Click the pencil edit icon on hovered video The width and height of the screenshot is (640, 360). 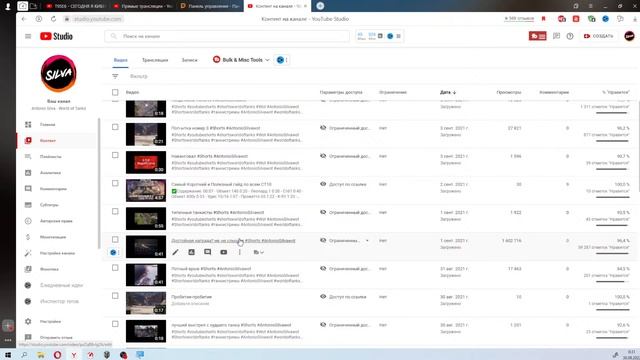coord(176,252)
